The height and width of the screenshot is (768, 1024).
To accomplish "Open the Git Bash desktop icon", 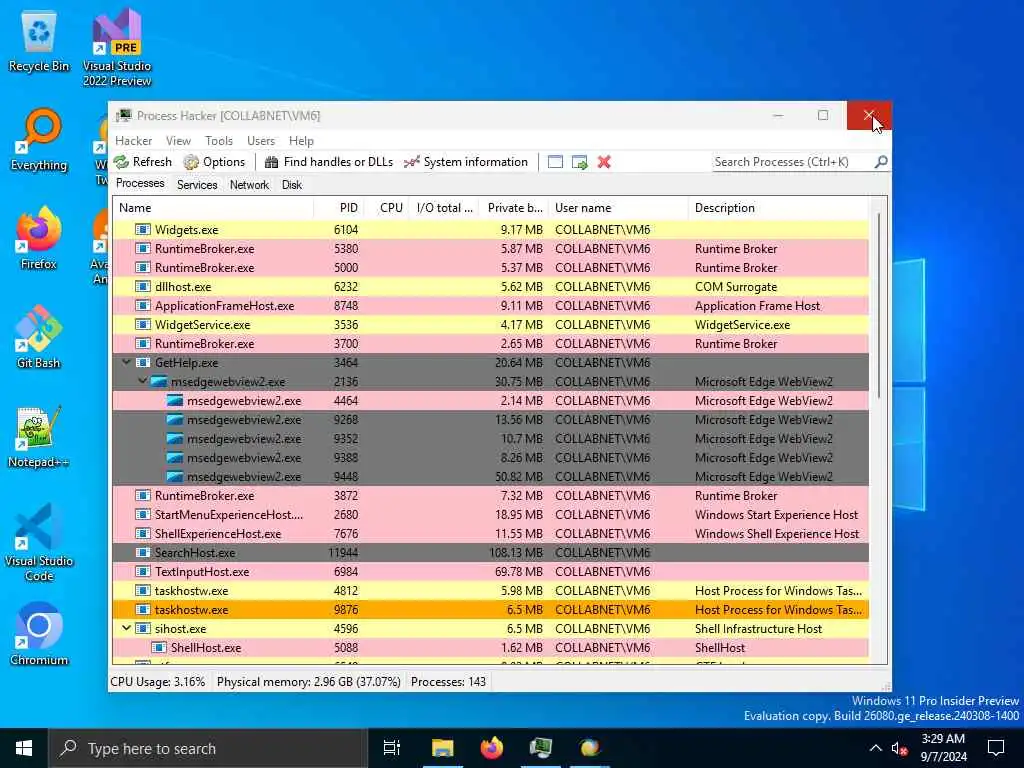I will [x=39, y=337].
